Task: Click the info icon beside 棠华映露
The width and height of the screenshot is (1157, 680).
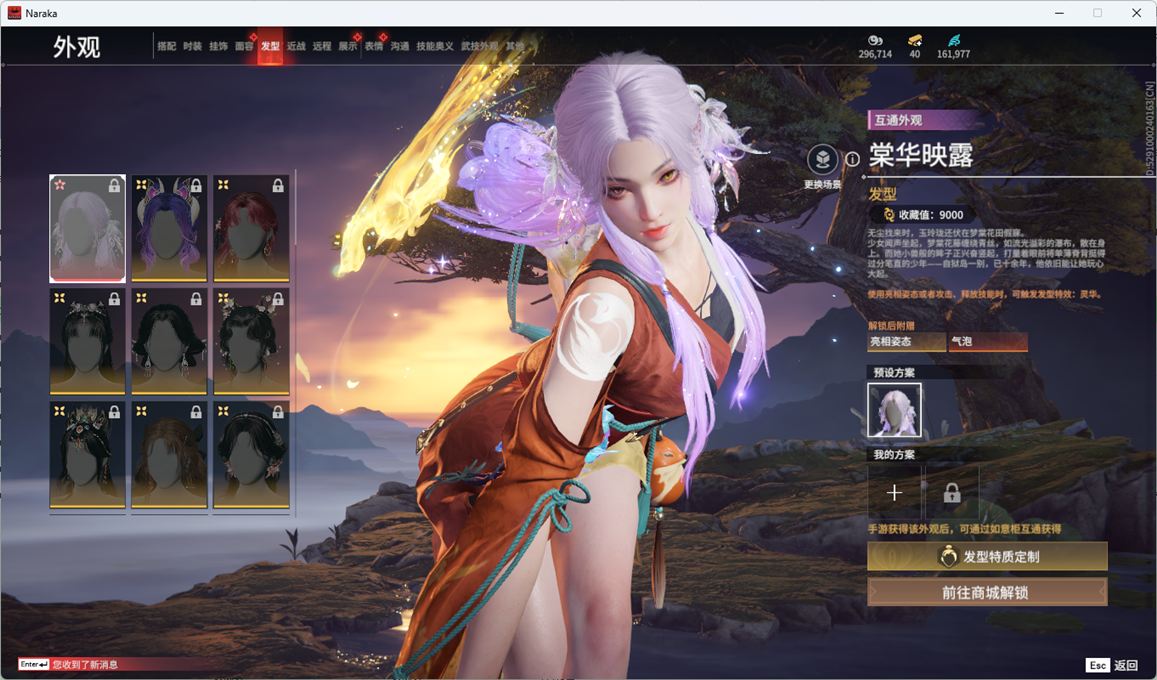Action: click(x=852, y=159)
